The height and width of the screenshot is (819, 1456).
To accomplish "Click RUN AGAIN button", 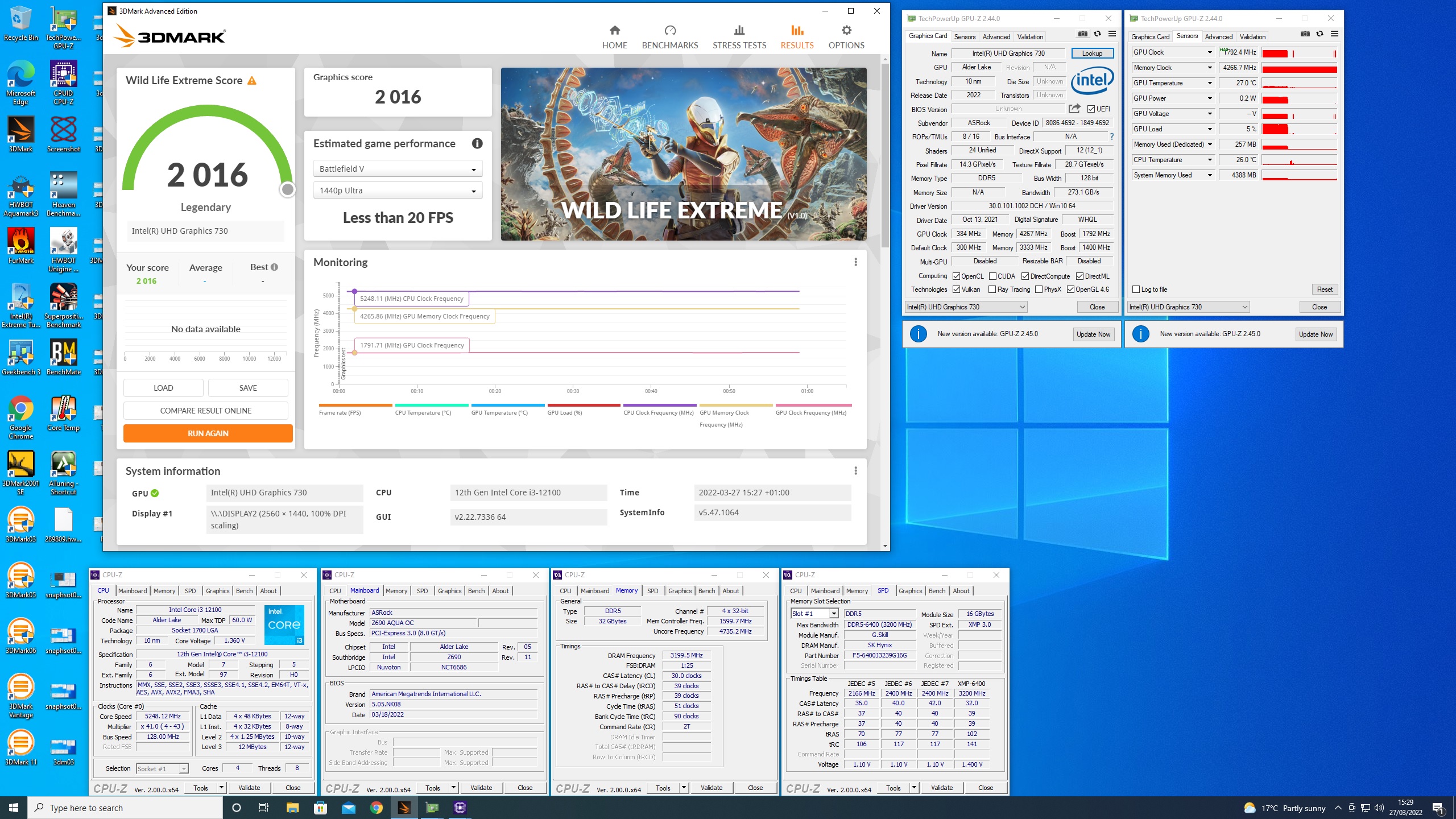I will pos(208,433).
